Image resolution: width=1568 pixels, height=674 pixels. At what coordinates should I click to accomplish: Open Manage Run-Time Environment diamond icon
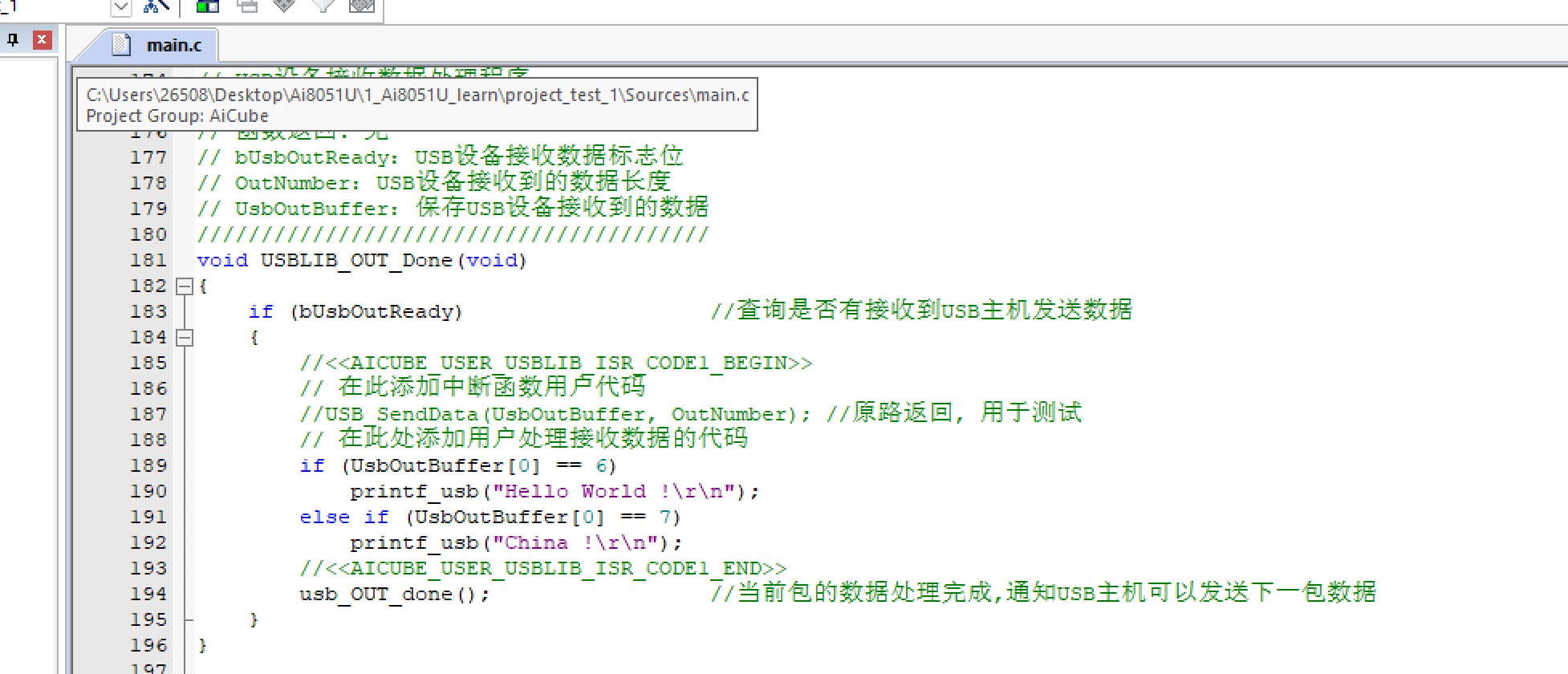tap(285, 6)
